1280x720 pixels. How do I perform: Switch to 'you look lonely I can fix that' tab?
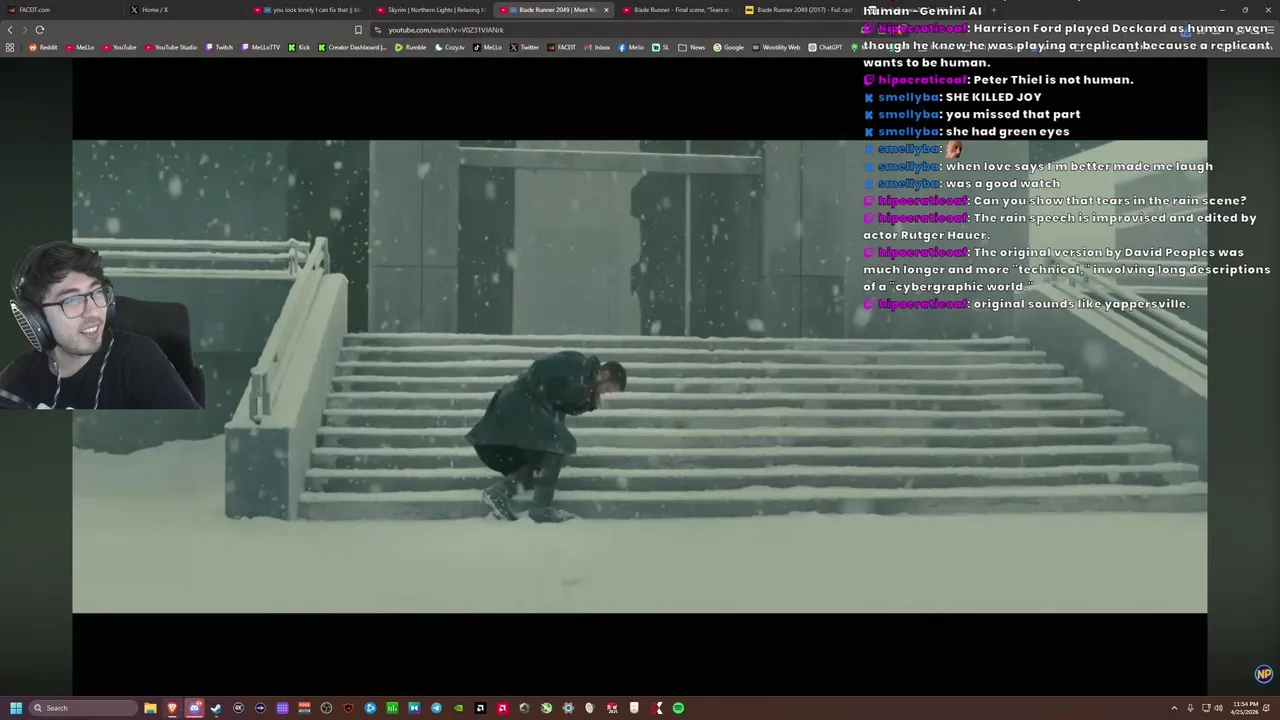(308, 10)
